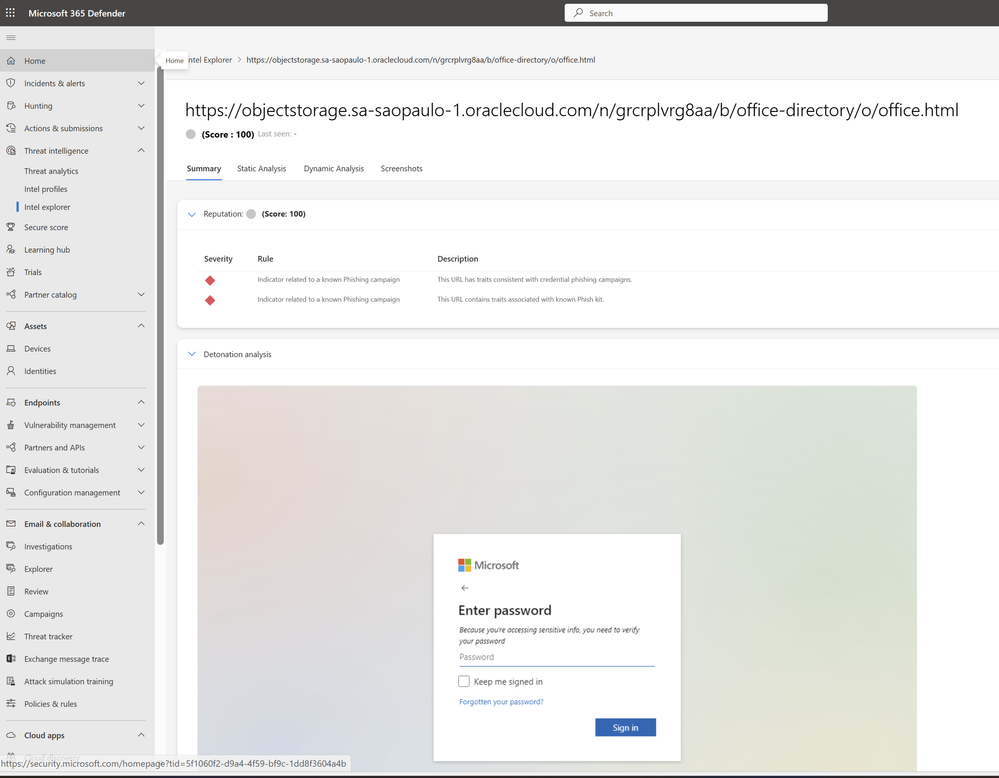The height and width of the screenshot is (778, 999).
Task: Collapse Email & collaboration chevron
Action: (141, 524)
